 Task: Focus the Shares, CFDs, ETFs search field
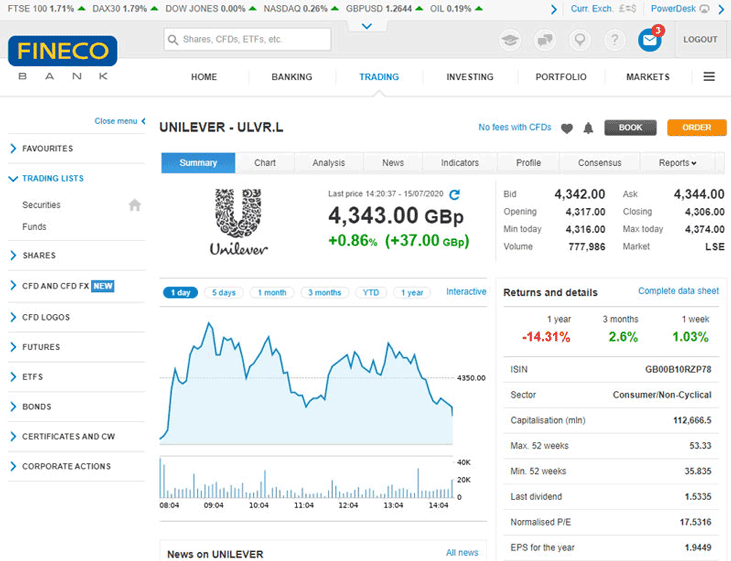point(248,40)
